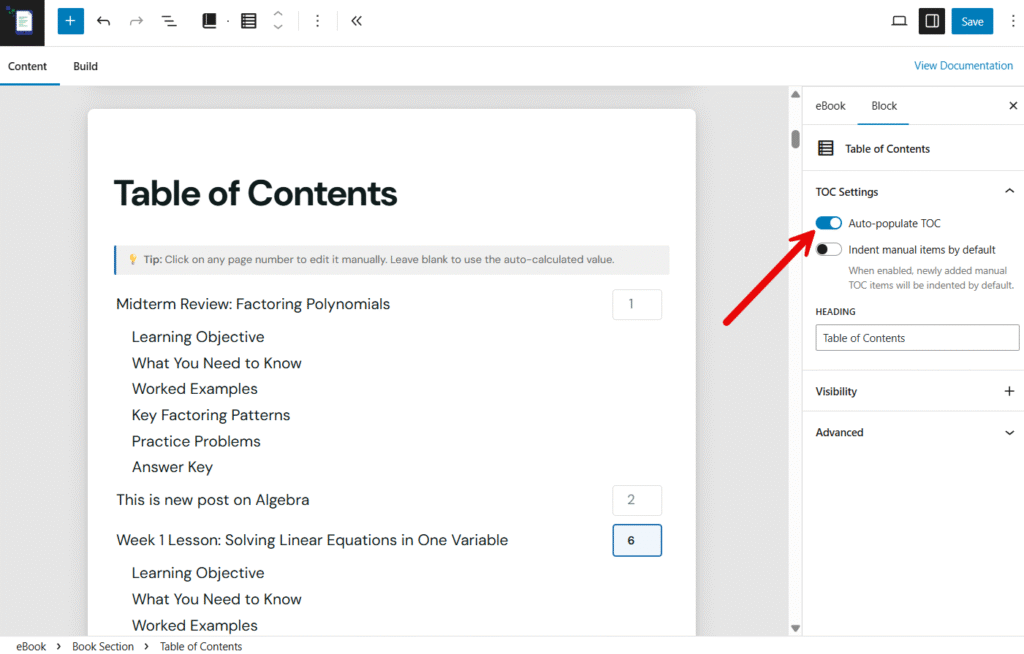Collapse the toolbar with the double-chevron icon
Viewport: 1024px width, 654px height.
[356, 20]
